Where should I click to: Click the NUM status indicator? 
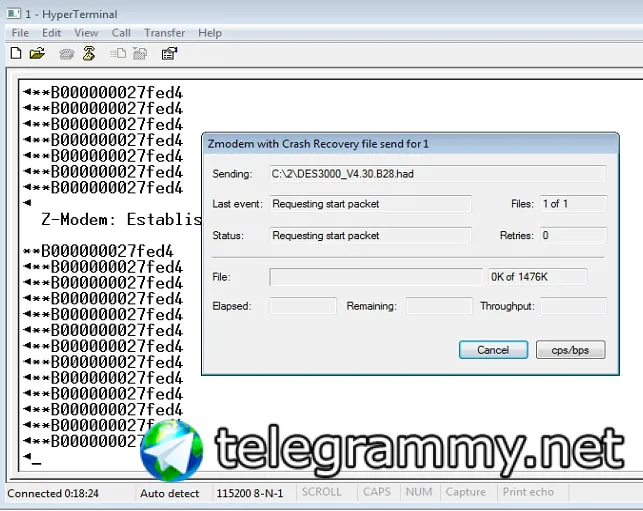[419, 492]
